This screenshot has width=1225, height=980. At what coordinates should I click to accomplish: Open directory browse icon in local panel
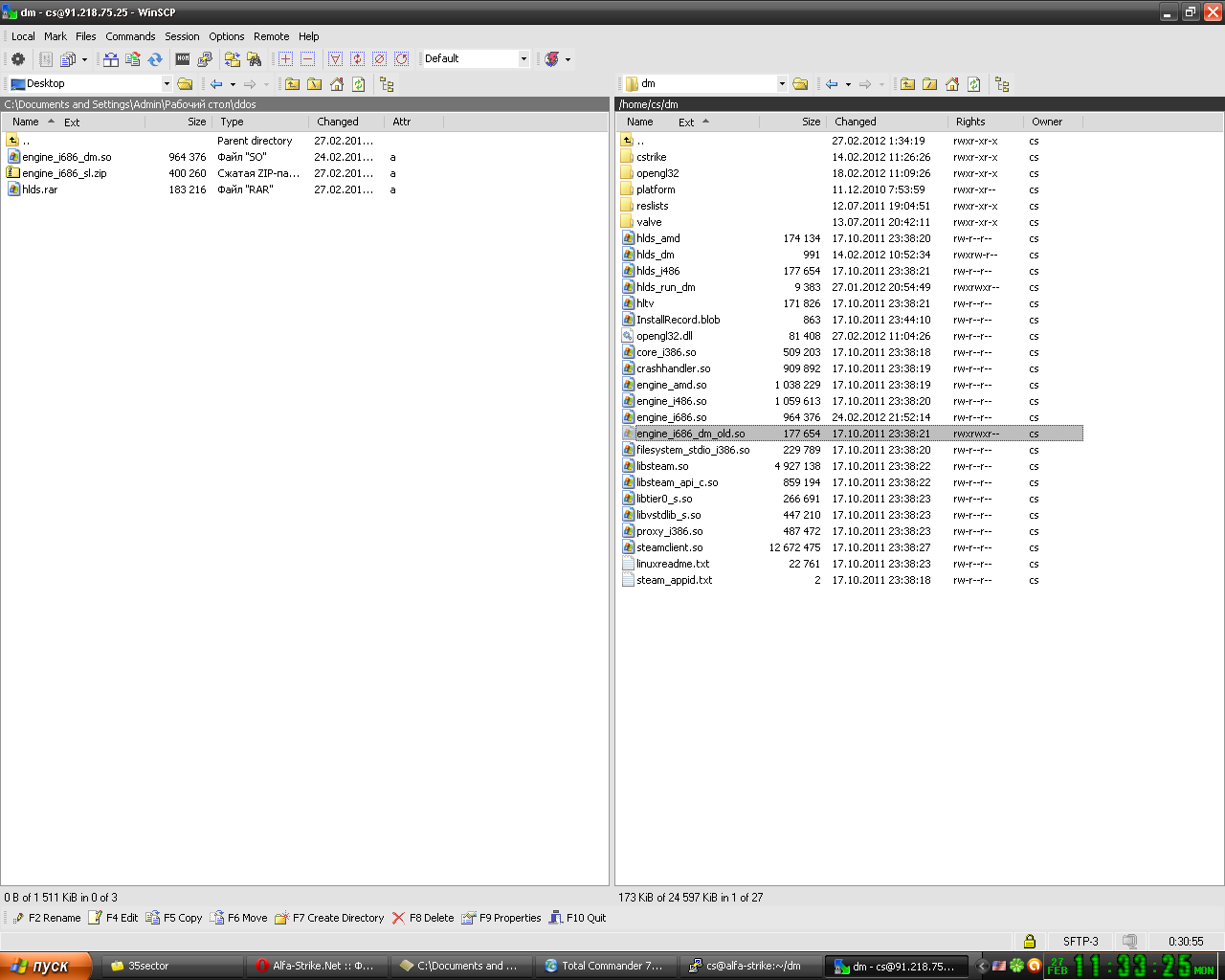pos(185,84)
